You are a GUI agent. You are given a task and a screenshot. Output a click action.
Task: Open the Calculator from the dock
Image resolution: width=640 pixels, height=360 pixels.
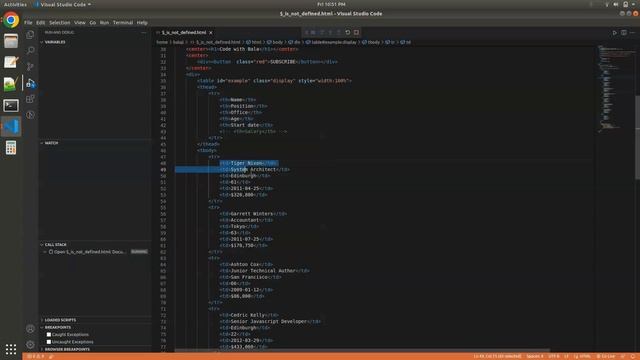pos(11,148)
